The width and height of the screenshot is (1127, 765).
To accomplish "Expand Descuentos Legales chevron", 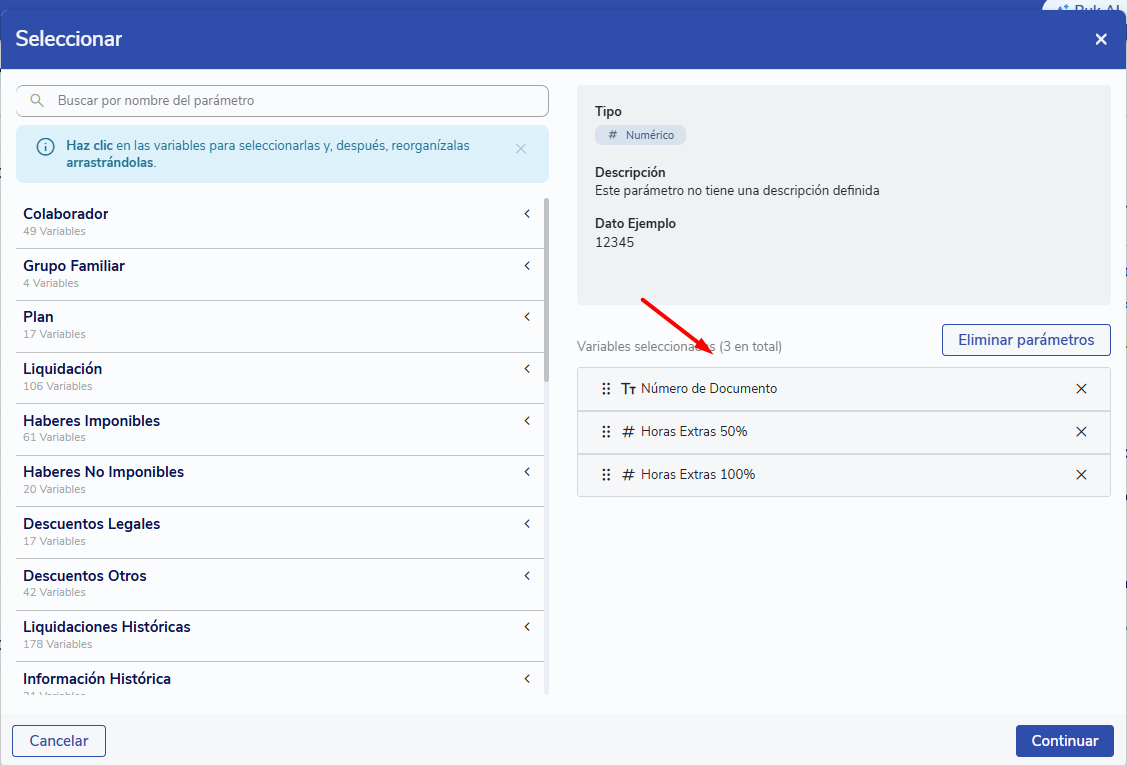I will 527,523.
